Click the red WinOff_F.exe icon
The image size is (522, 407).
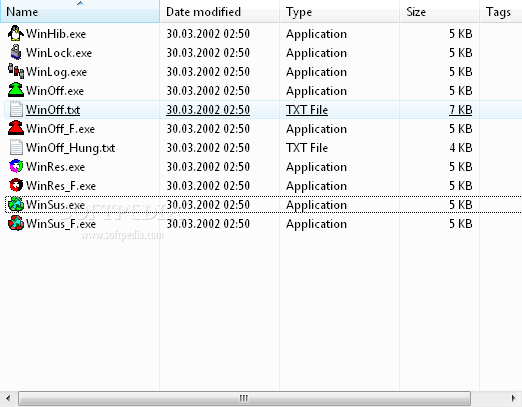[x=16, y=128]
